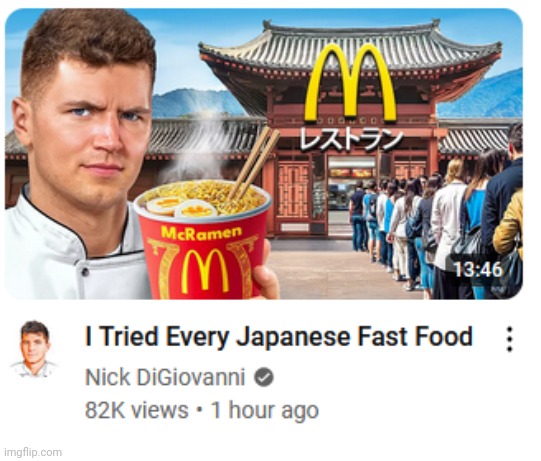Click the verified checkmark badge
The height and width of the screenshot is (461, 541).
click(264, 377)
